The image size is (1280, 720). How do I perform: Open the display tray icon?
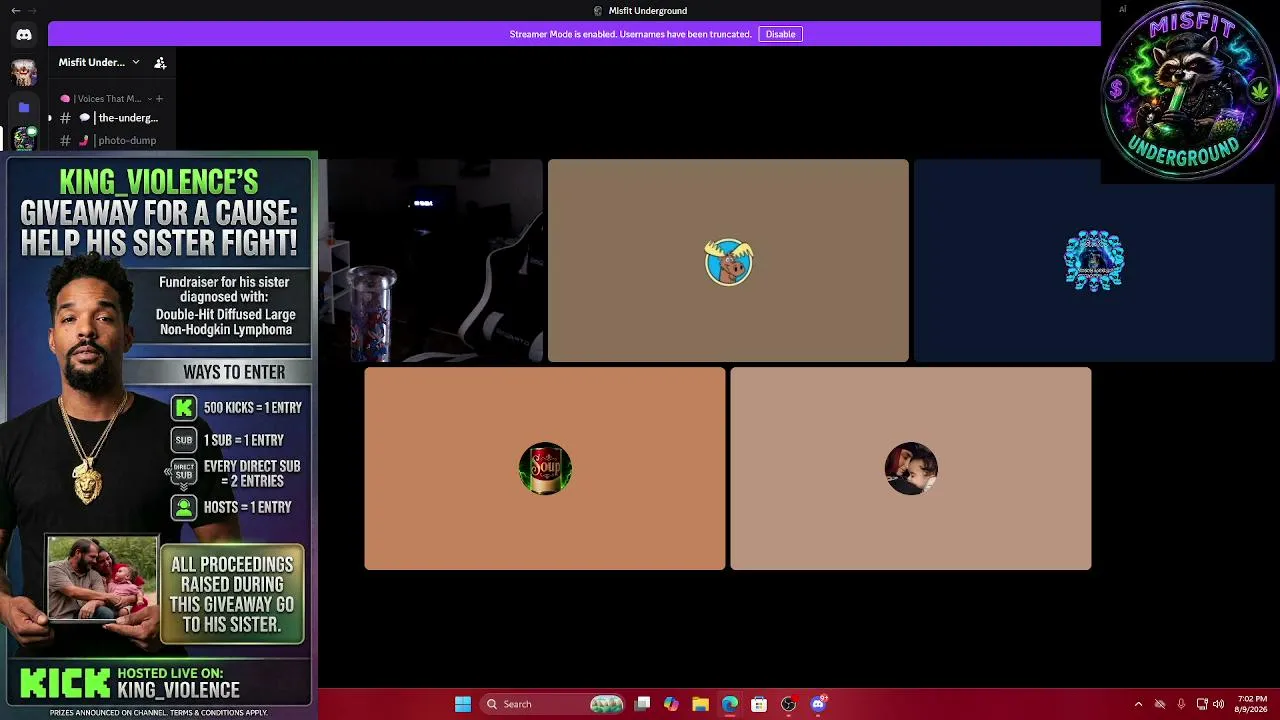(x=1202, y=704)
